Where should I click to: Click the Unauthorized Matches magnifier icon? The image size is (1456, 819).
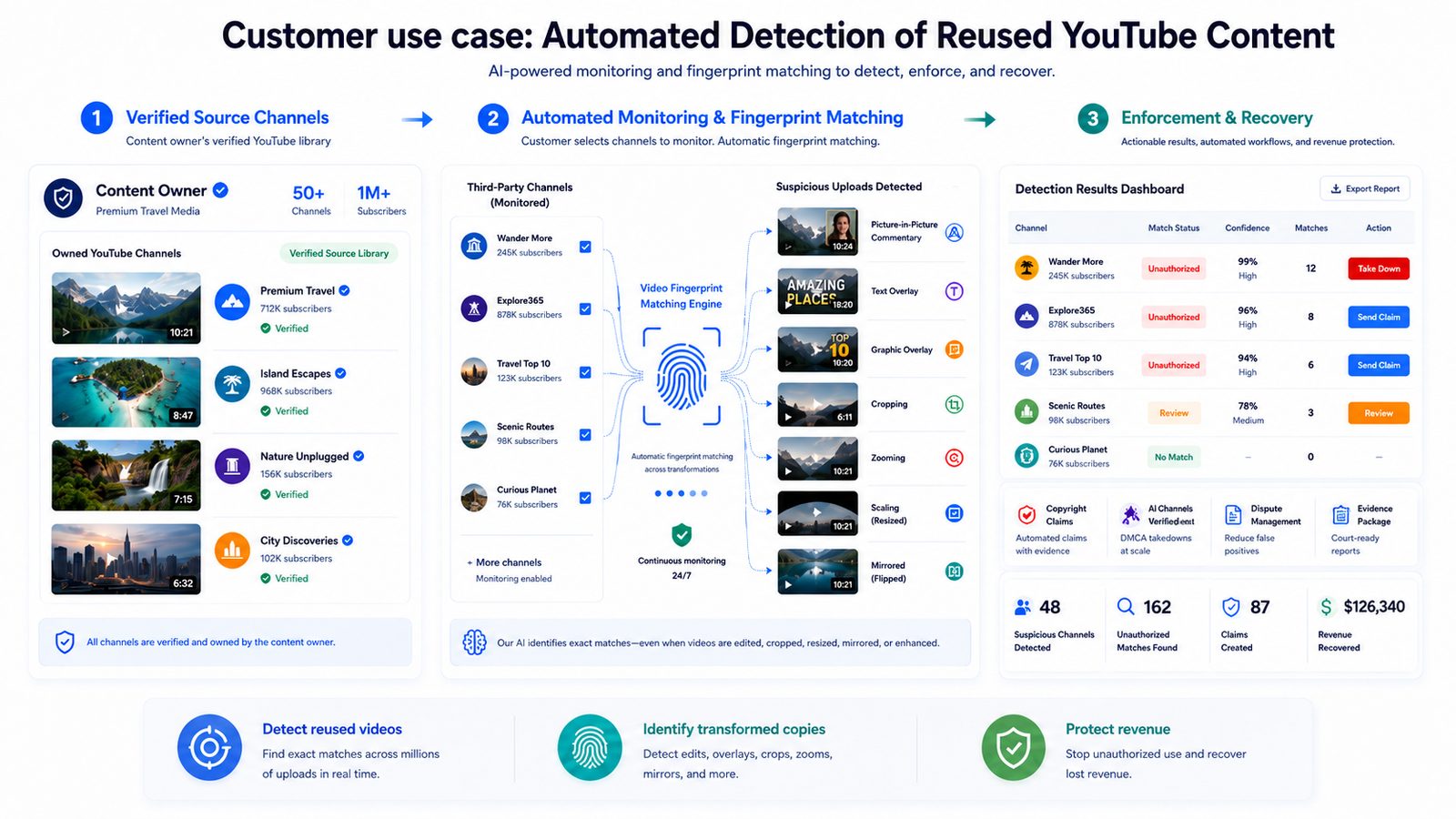1126,607
